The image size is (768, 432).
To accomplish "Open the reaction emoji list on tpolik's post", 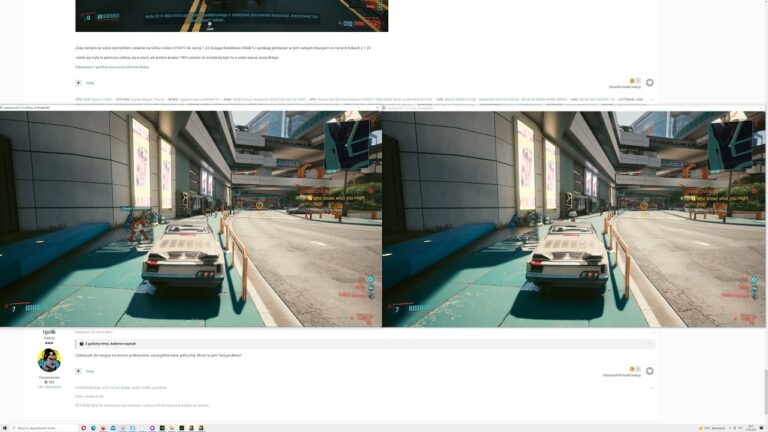I will pos(635,369).
